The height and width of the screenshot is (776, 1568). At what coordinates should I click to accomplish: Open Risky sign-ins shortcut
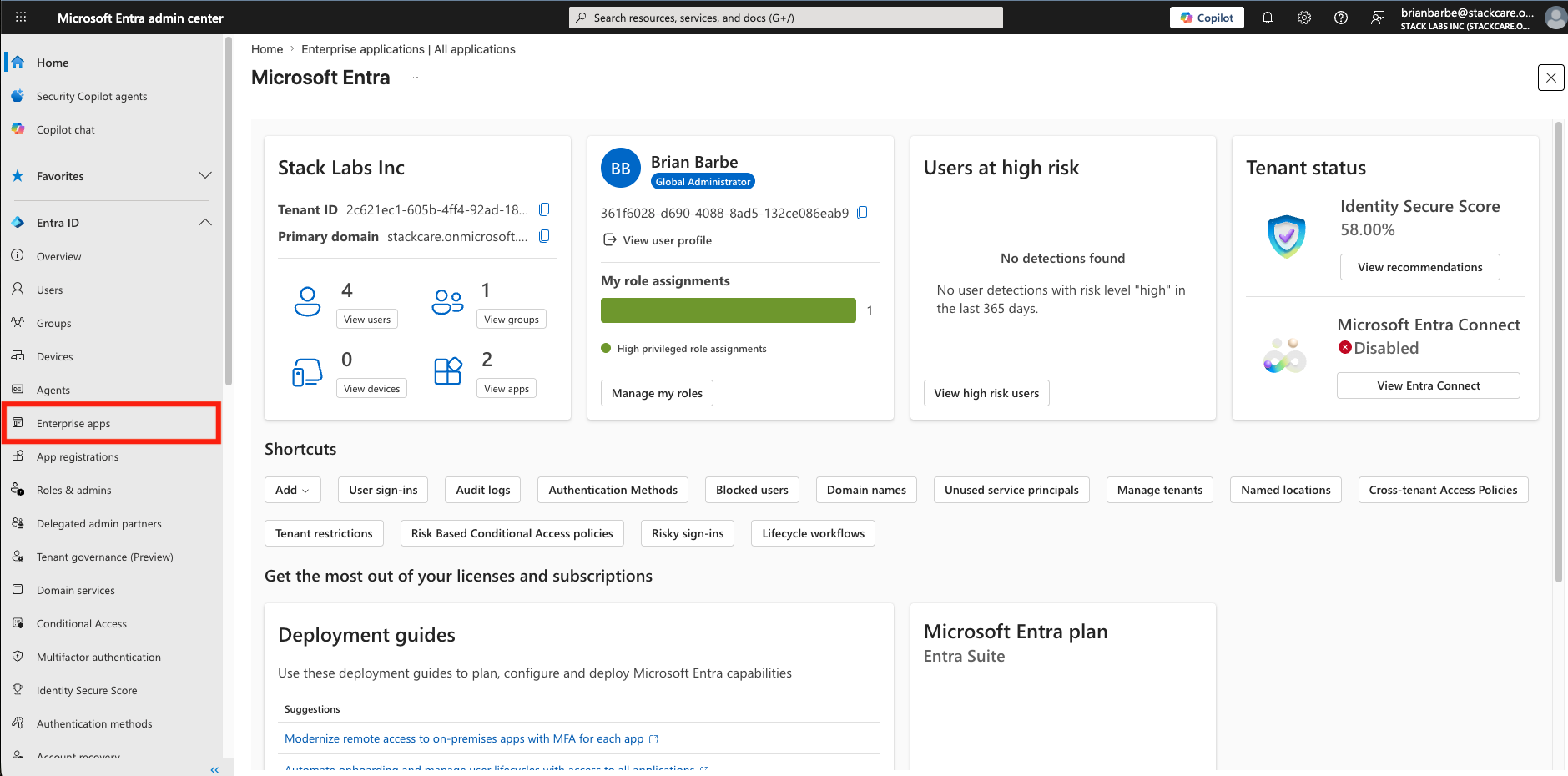pyautogui.click(x=688, y=533)
